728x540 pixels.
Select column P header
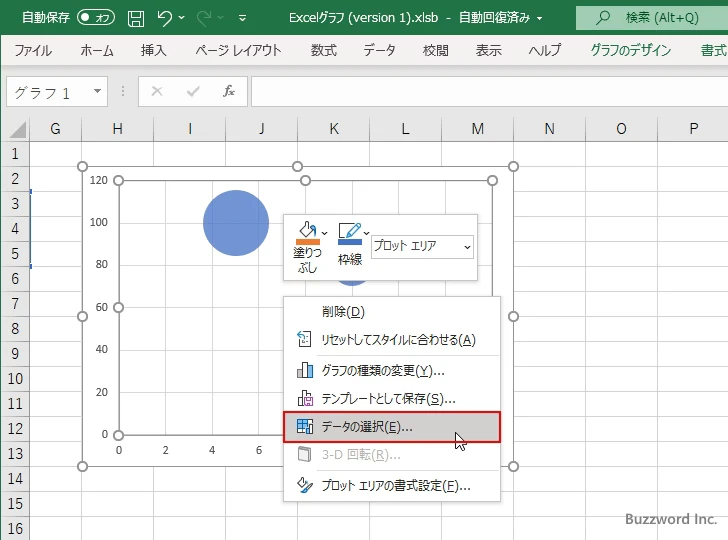[693, 129]
